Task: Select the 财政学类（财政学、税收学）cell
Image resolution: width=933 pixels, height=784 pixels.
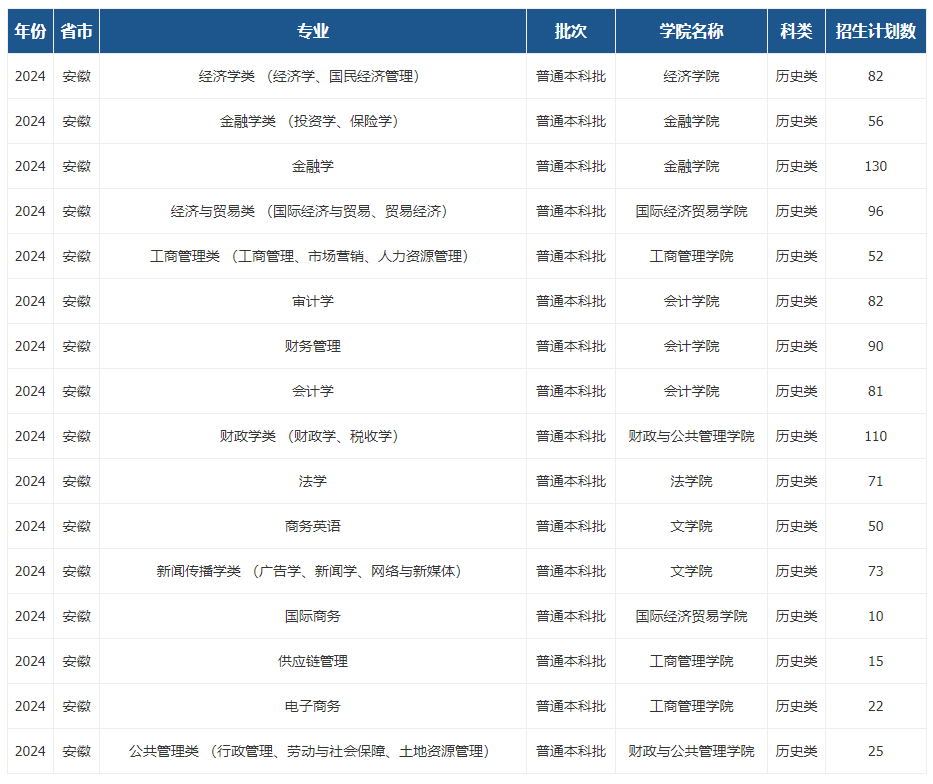Action: [x=313, y=437]
